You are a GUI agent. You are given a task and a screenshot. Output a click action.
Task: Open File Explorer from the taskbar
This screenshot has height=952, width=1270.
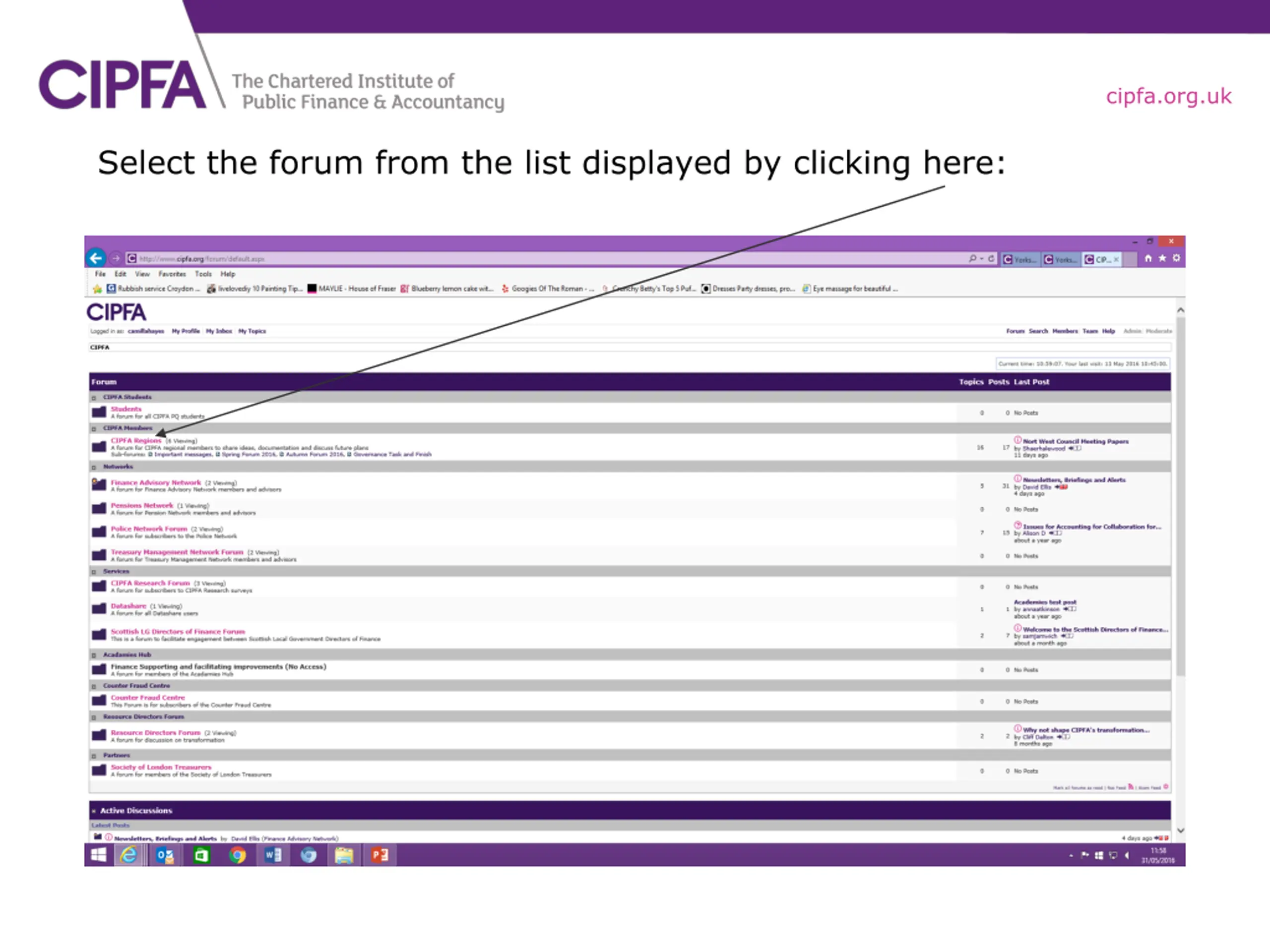344,855
